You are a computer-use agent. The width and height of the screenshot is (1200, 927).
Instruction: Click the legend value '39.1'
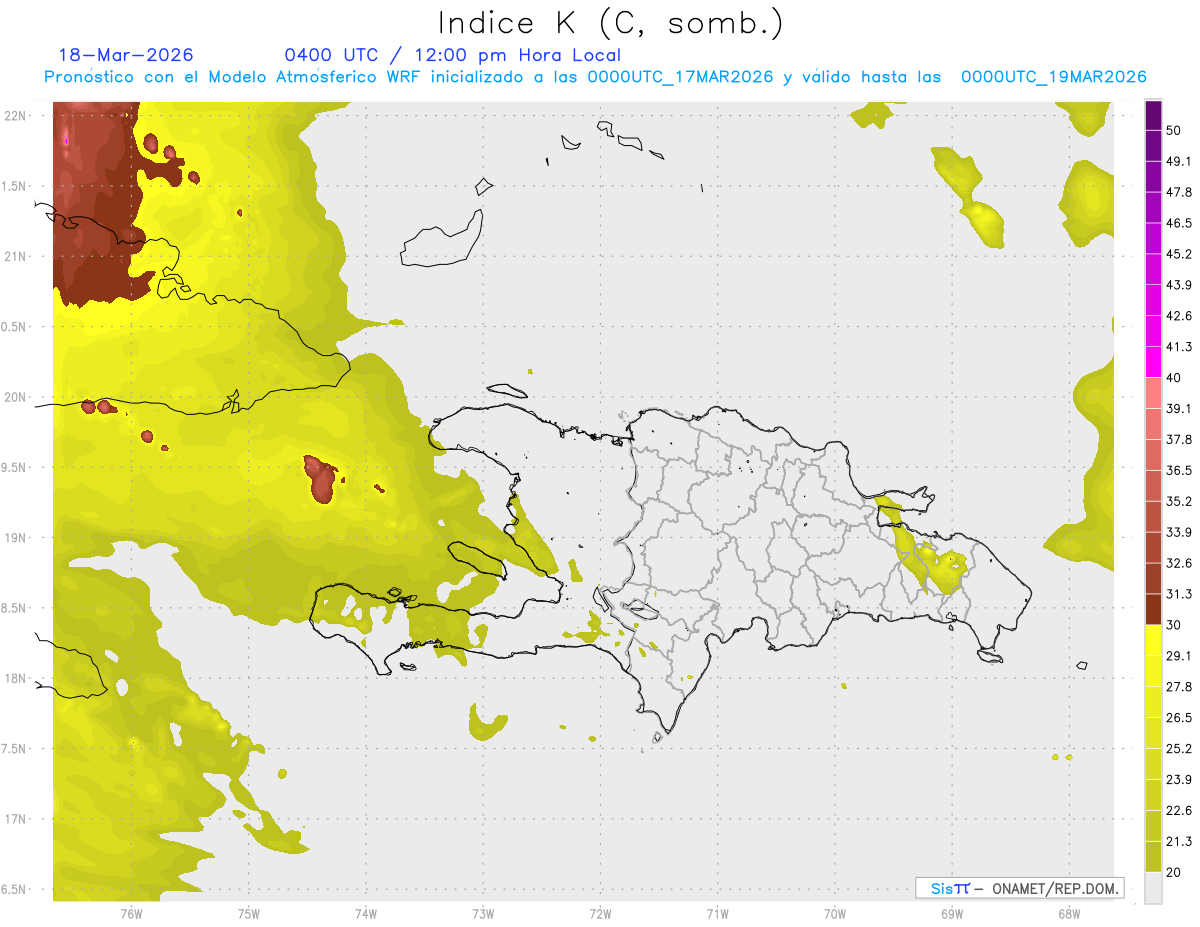click(1179, 408)
